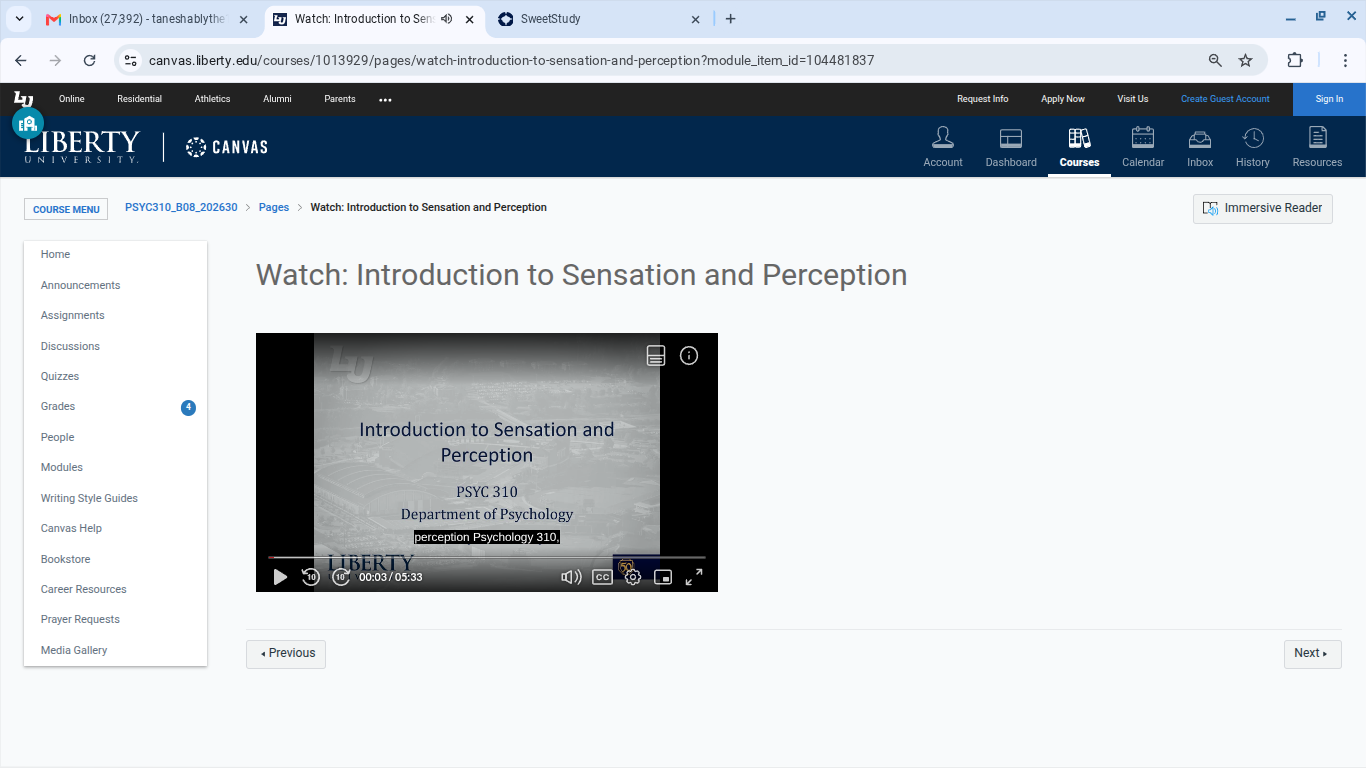Screen dimensions: 1366x768
Task: Switch to the Gmail Inbox tab
Action: point(148,19)
